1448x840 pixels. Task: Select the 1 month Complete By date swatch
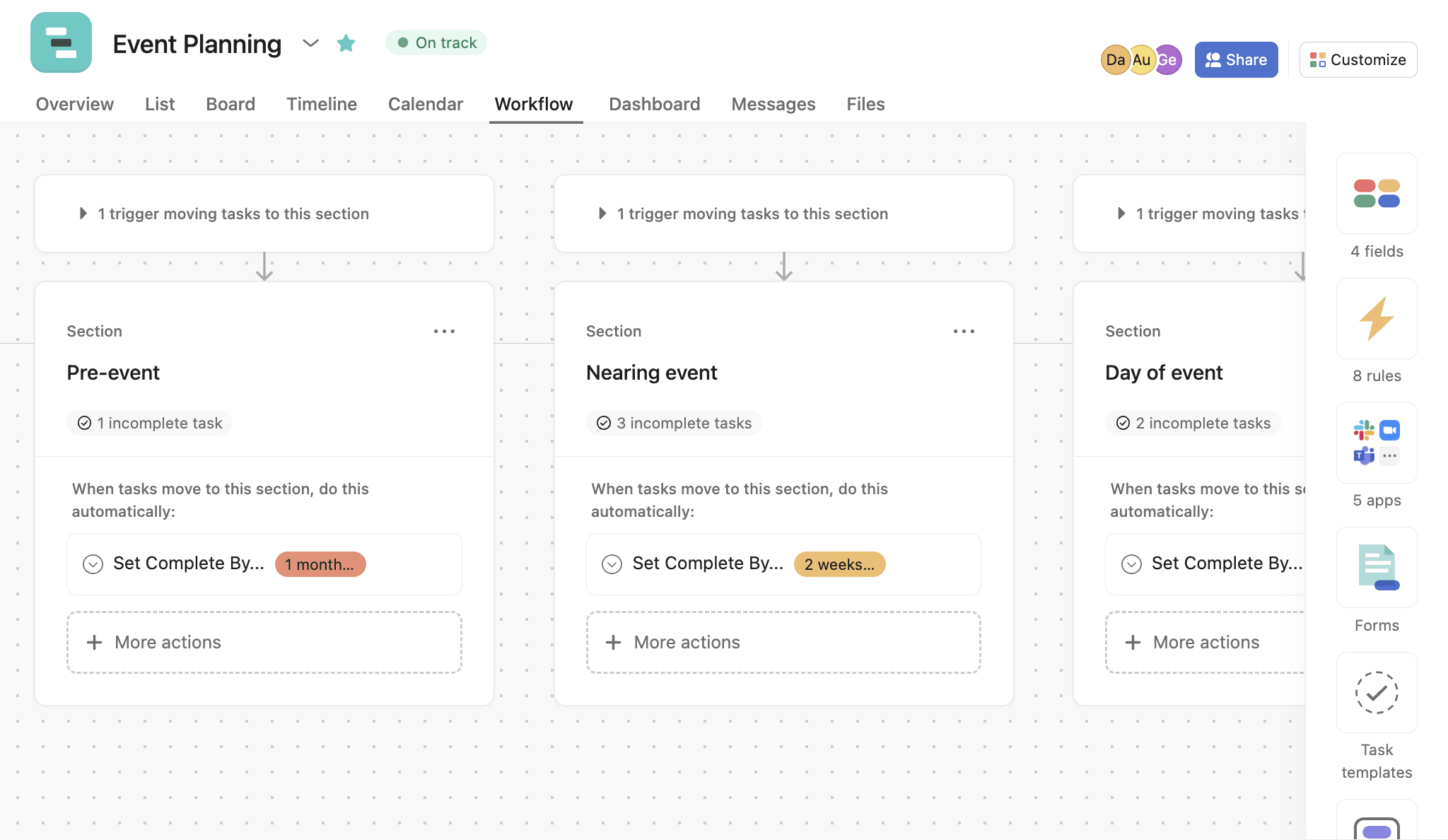[x=319, y=563]
